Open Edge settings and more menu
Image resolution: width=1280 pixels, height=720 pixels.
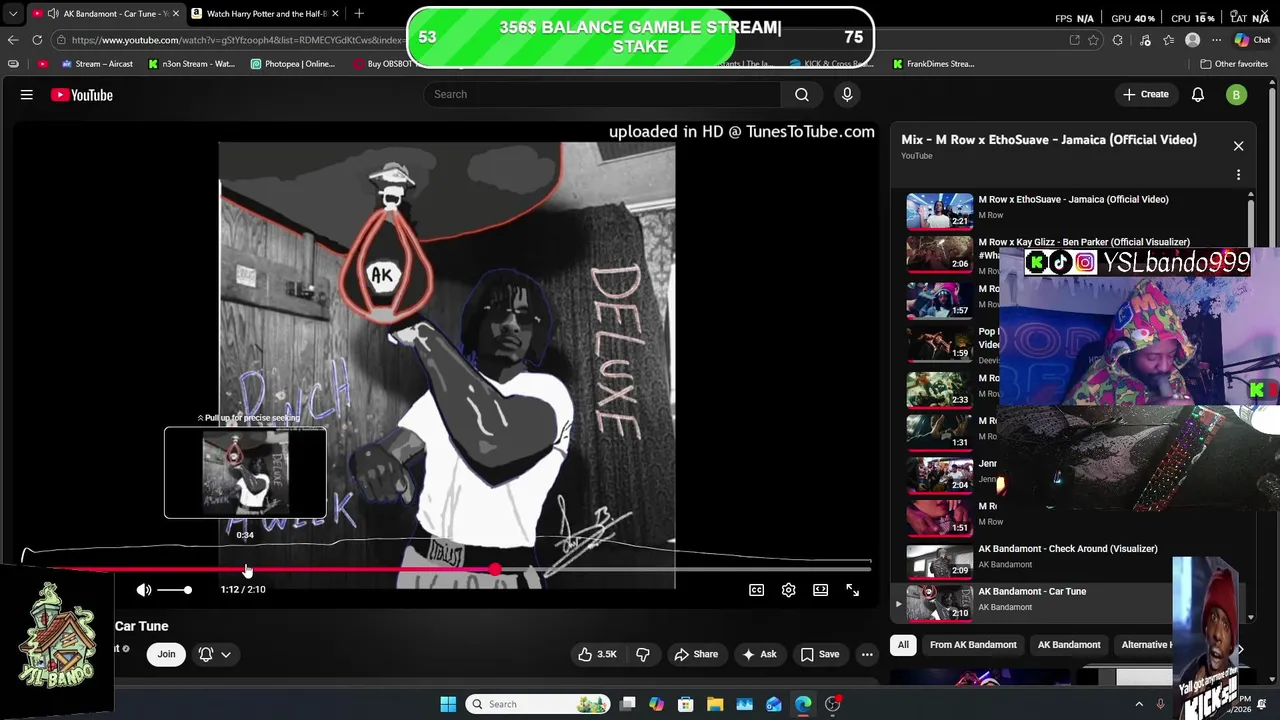pyautogui.click(x=1216, y=40)
